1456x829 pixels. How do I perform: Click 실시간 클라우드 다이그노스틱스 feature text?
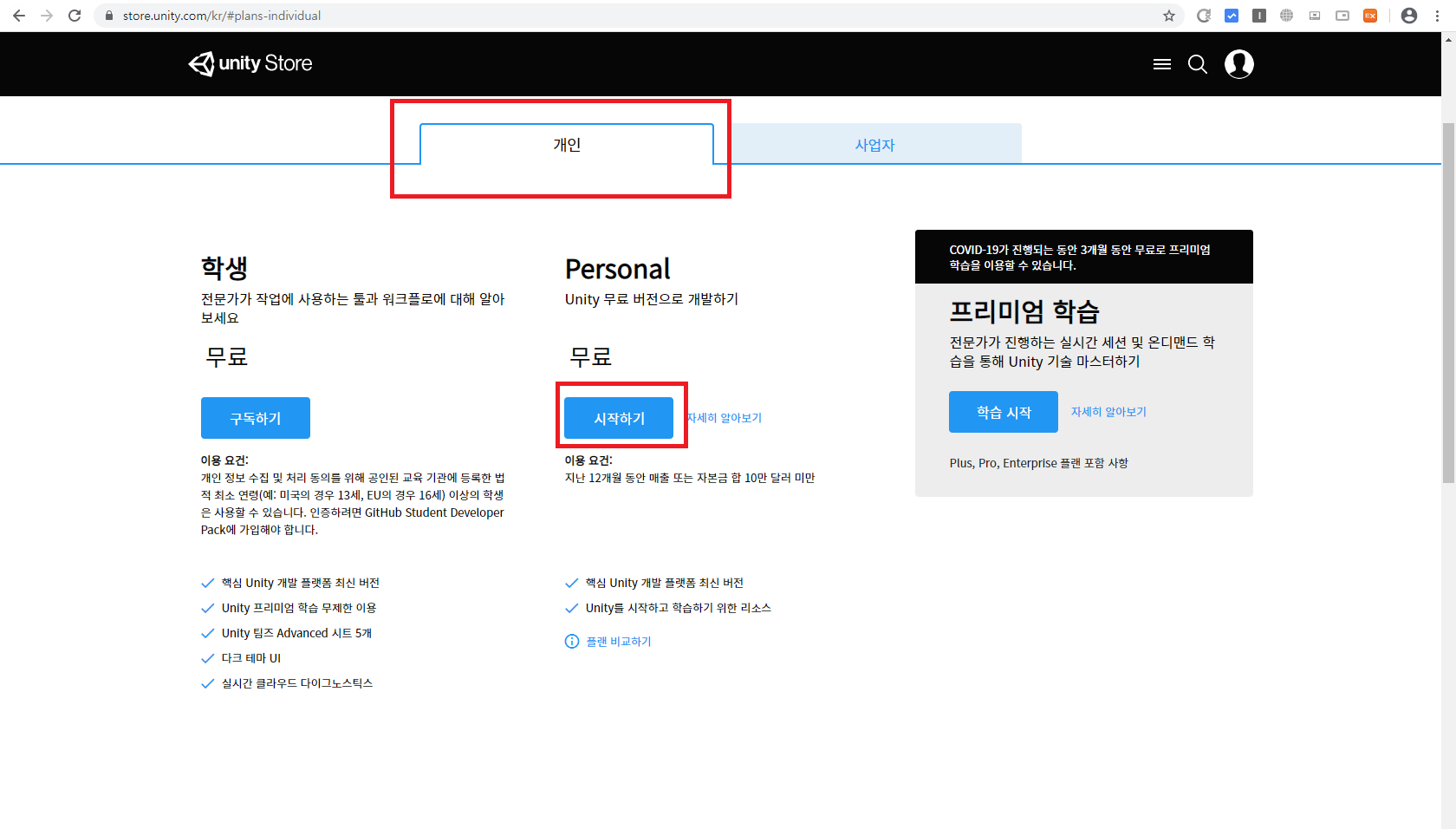[297, 683]
